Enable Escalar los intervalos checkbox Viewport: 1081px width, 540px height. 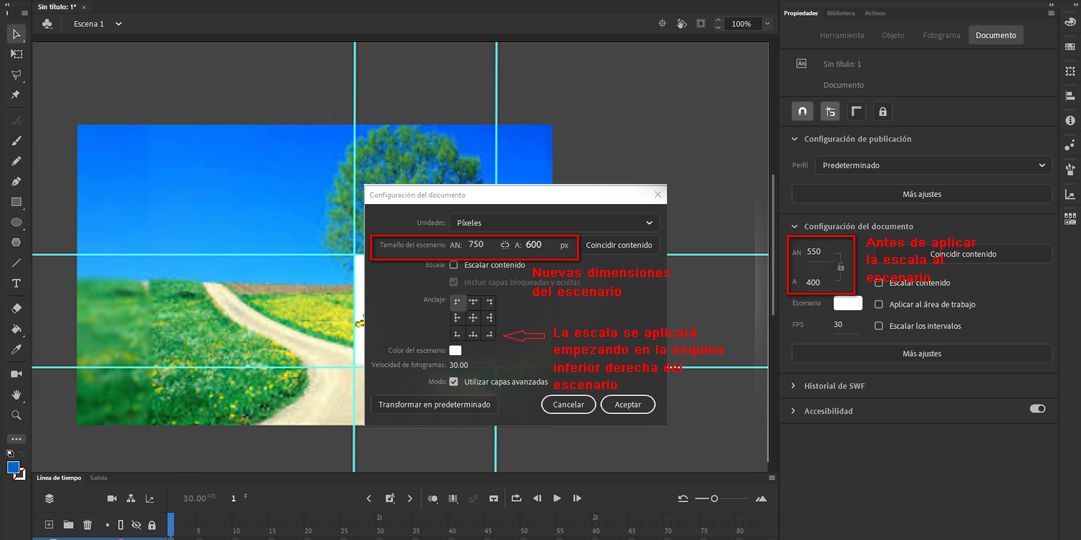(x=878, y=326)
